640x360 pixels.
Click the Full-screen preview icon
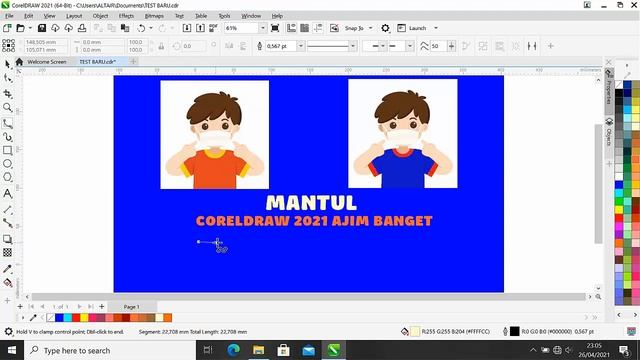point(275,28)
